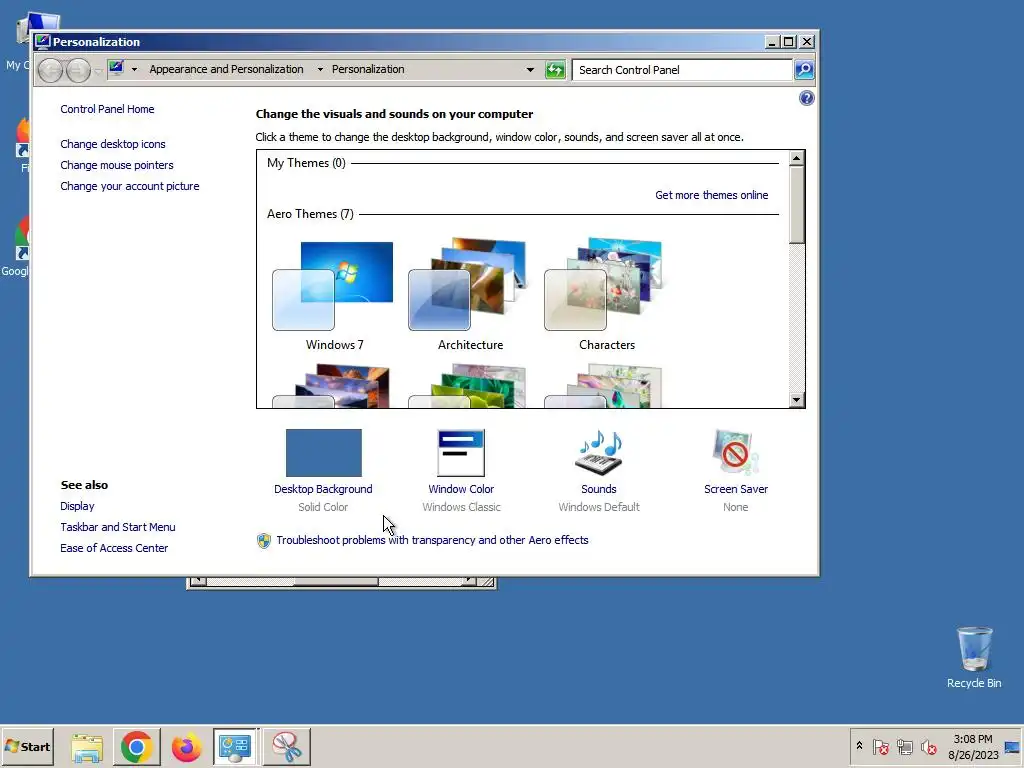This screenshot has width=1024, height=768.
Task: Click the Back navigation arrow button
Action: coord(50,70)
